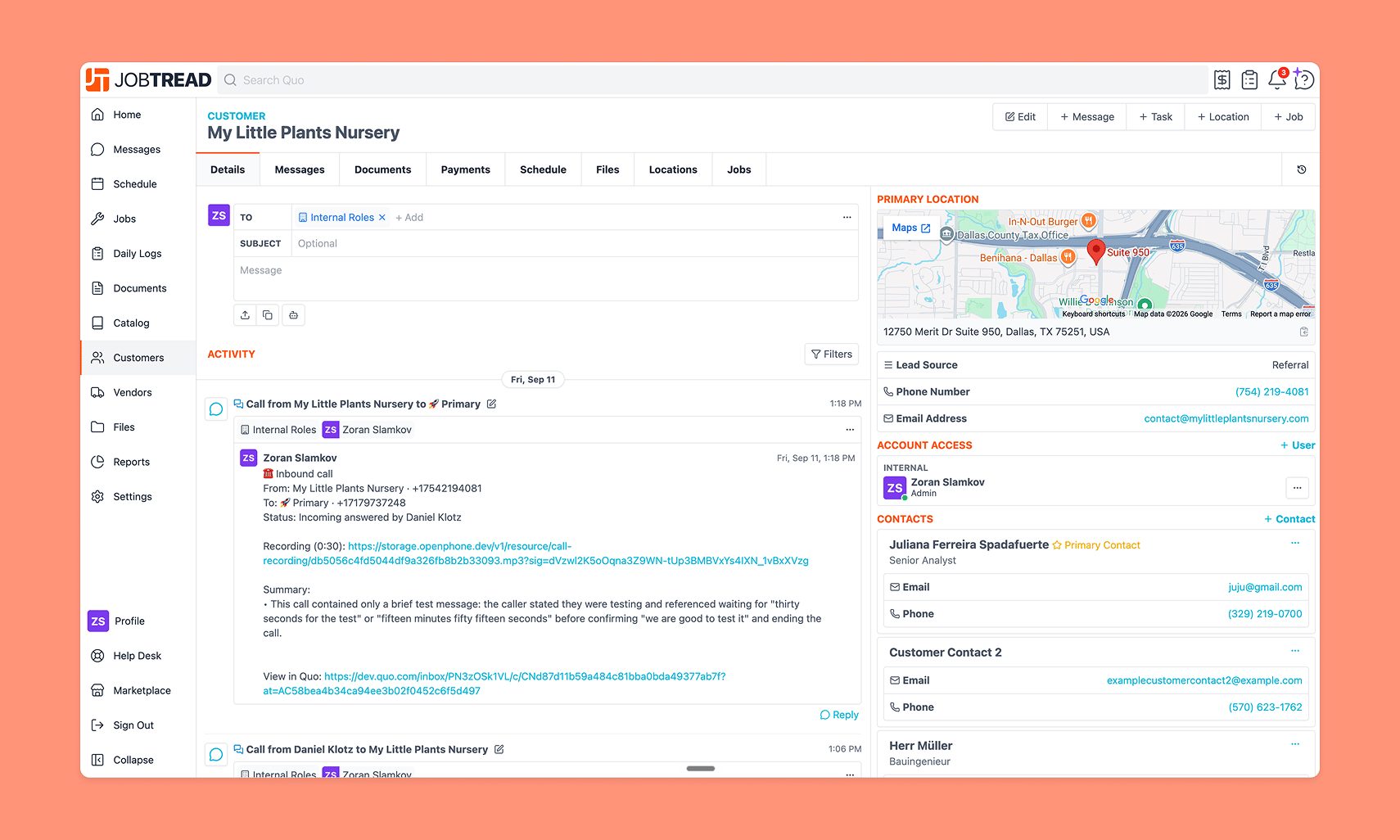Viewport: 1400px width, 840px height.
Task: Open options menu for Customer Contact 2
Action: [x=1295, y=651]
